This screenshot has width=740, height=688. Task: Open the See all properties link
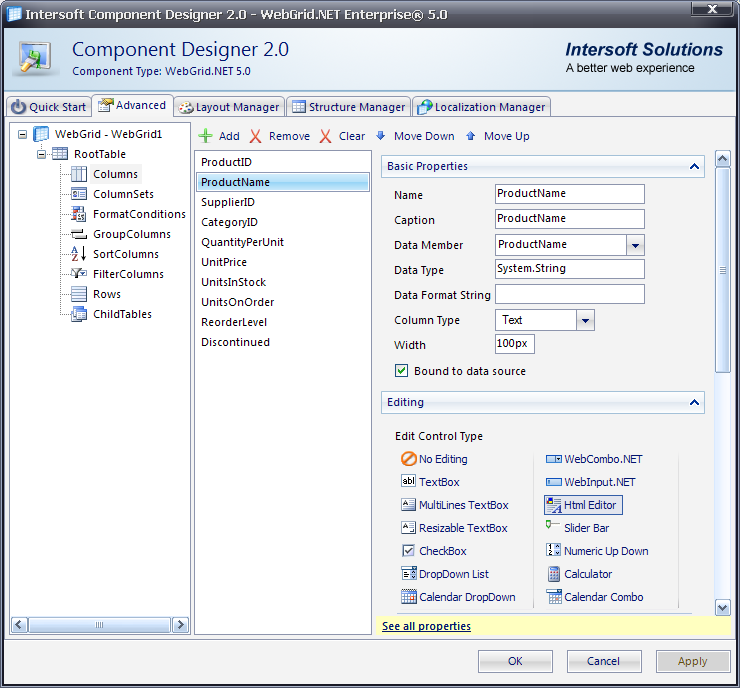(426, 626)
